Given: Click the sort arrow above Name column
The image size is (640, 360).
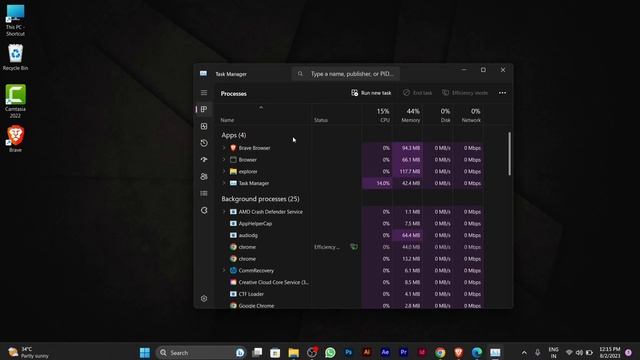Looking at the screenshot, I should (x=261, y=108).
